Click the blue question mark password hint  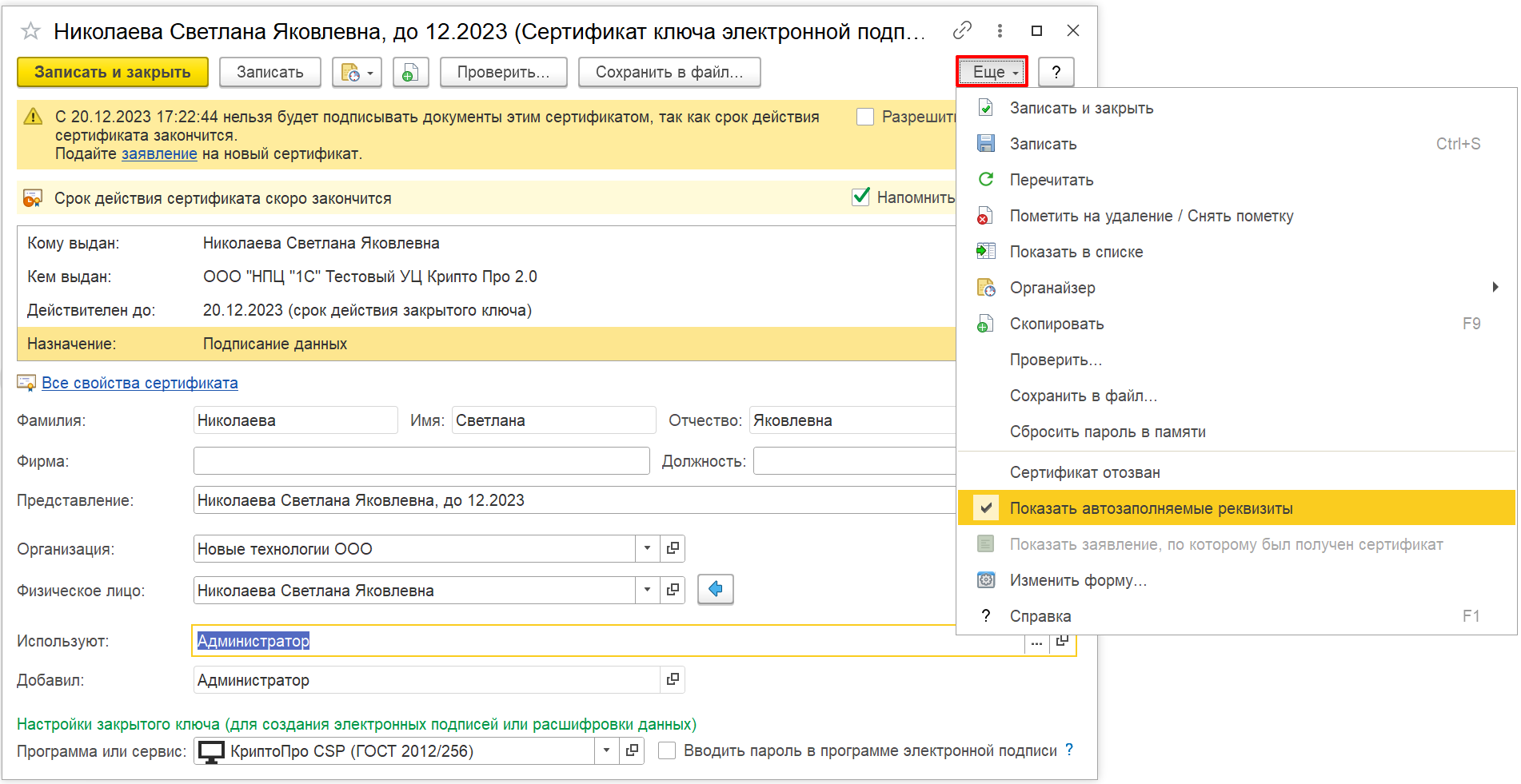[x=1069, y=750]
